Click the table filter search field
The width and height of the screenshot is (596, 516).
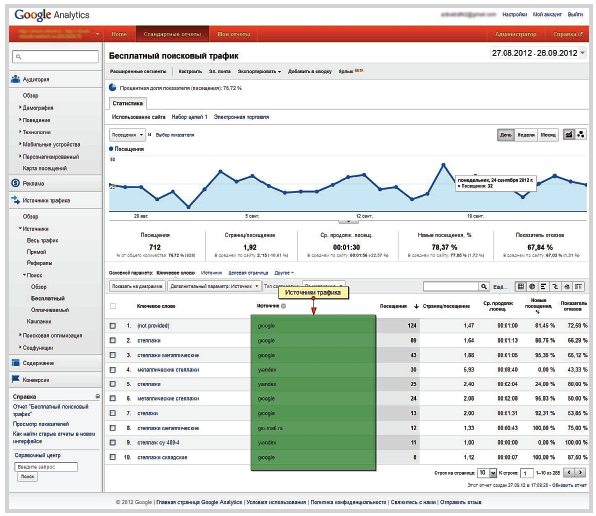[451, 286]
